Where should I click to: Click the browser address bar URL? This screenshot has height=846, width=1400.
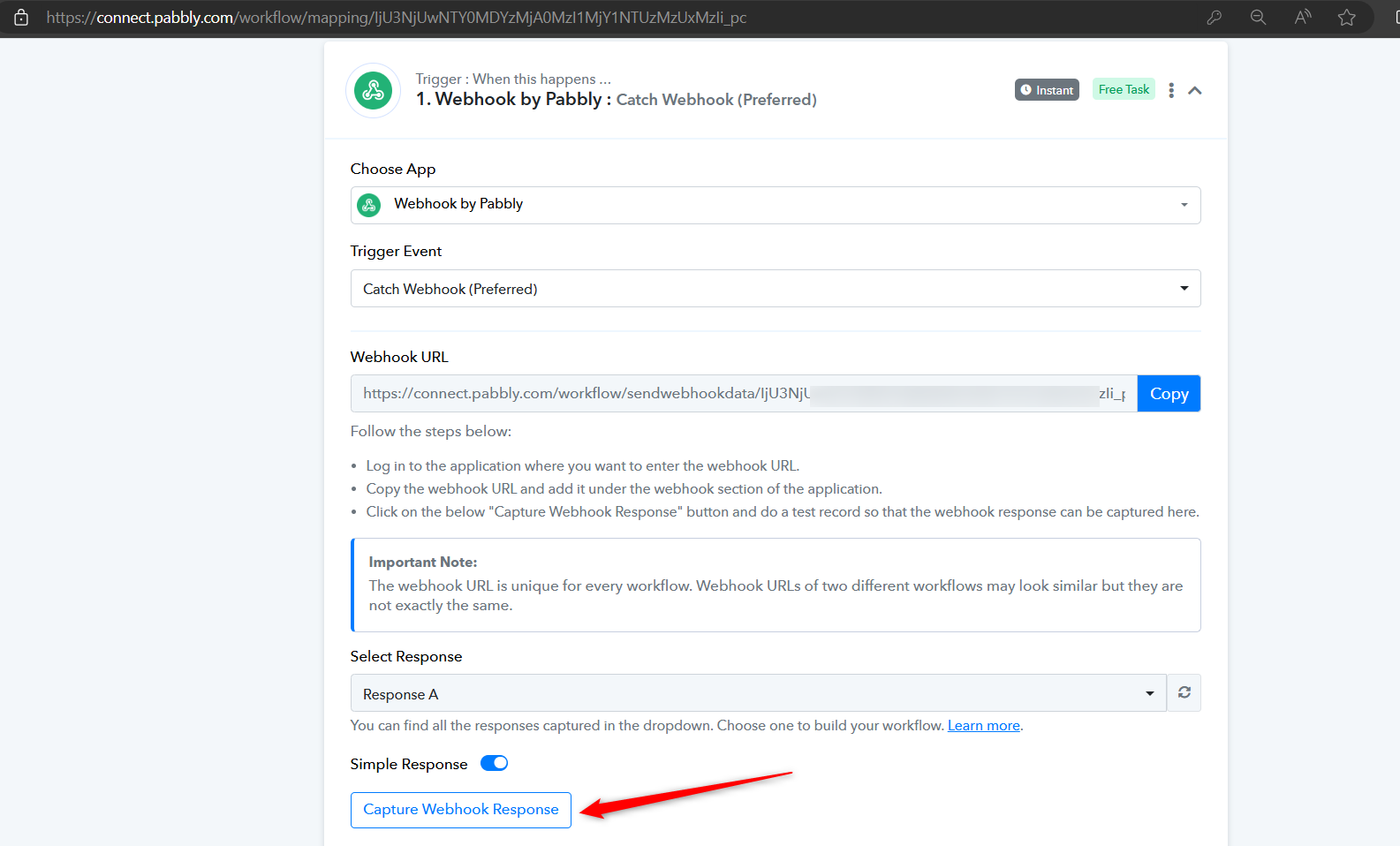coord(397,18)
